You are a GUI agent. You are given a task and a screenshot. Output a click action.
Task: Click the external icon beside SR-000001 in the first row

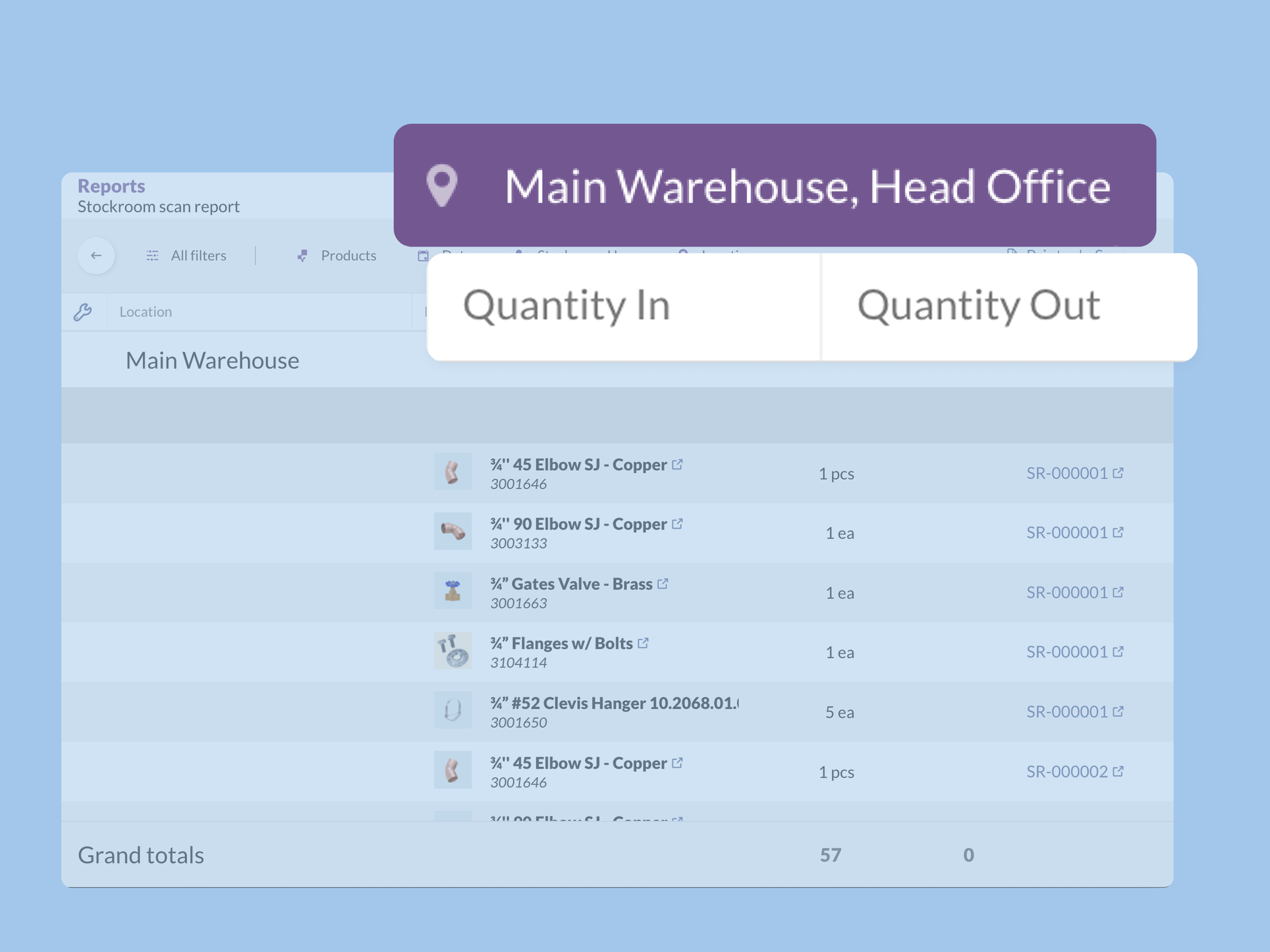pos(1118,473)
